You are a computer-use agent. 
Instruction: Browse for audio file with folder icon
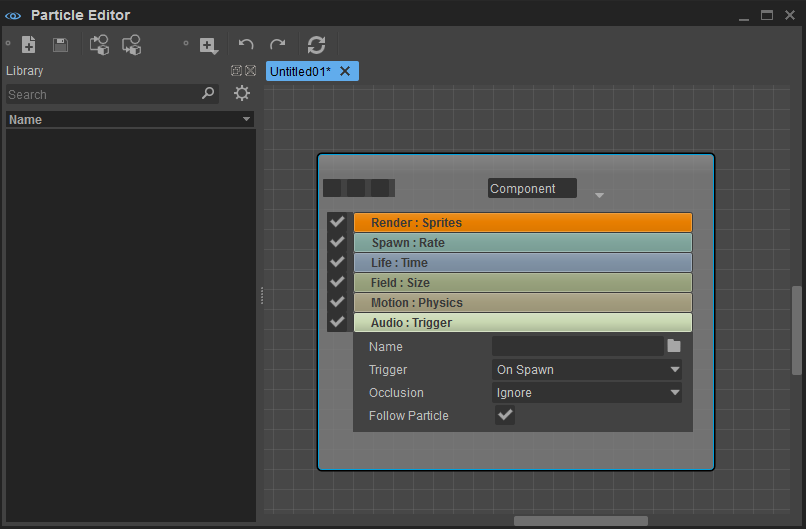click(x=674, y=346)
